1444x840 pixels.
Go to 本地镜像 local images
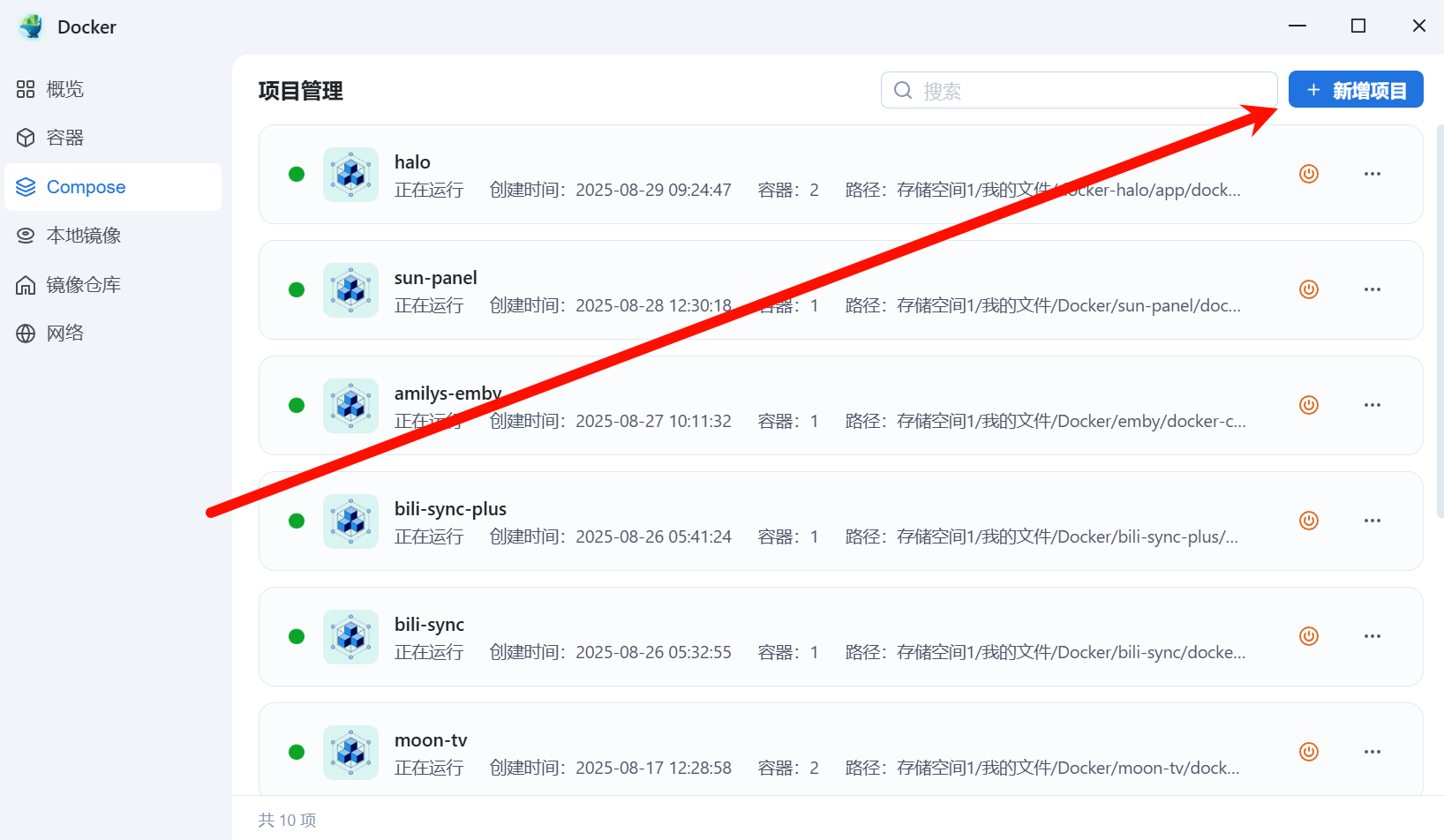(x=113, y=236)
